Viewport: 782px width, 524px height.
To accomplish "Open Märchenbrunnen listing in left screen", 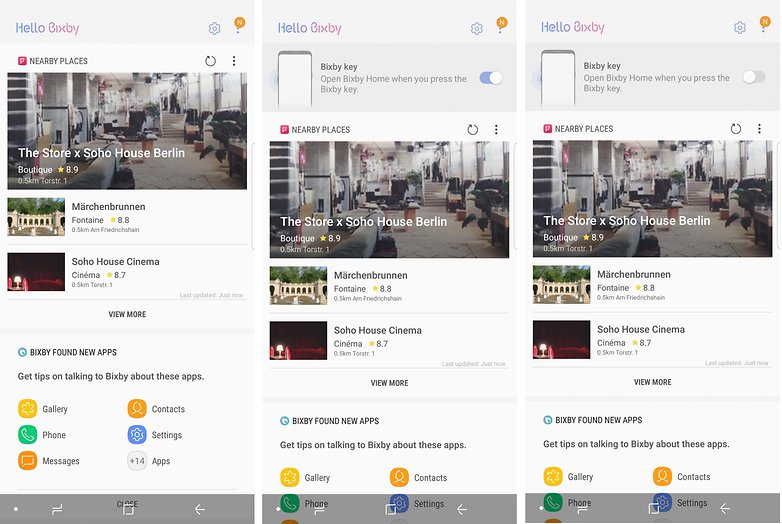I will tap(127, 217).
